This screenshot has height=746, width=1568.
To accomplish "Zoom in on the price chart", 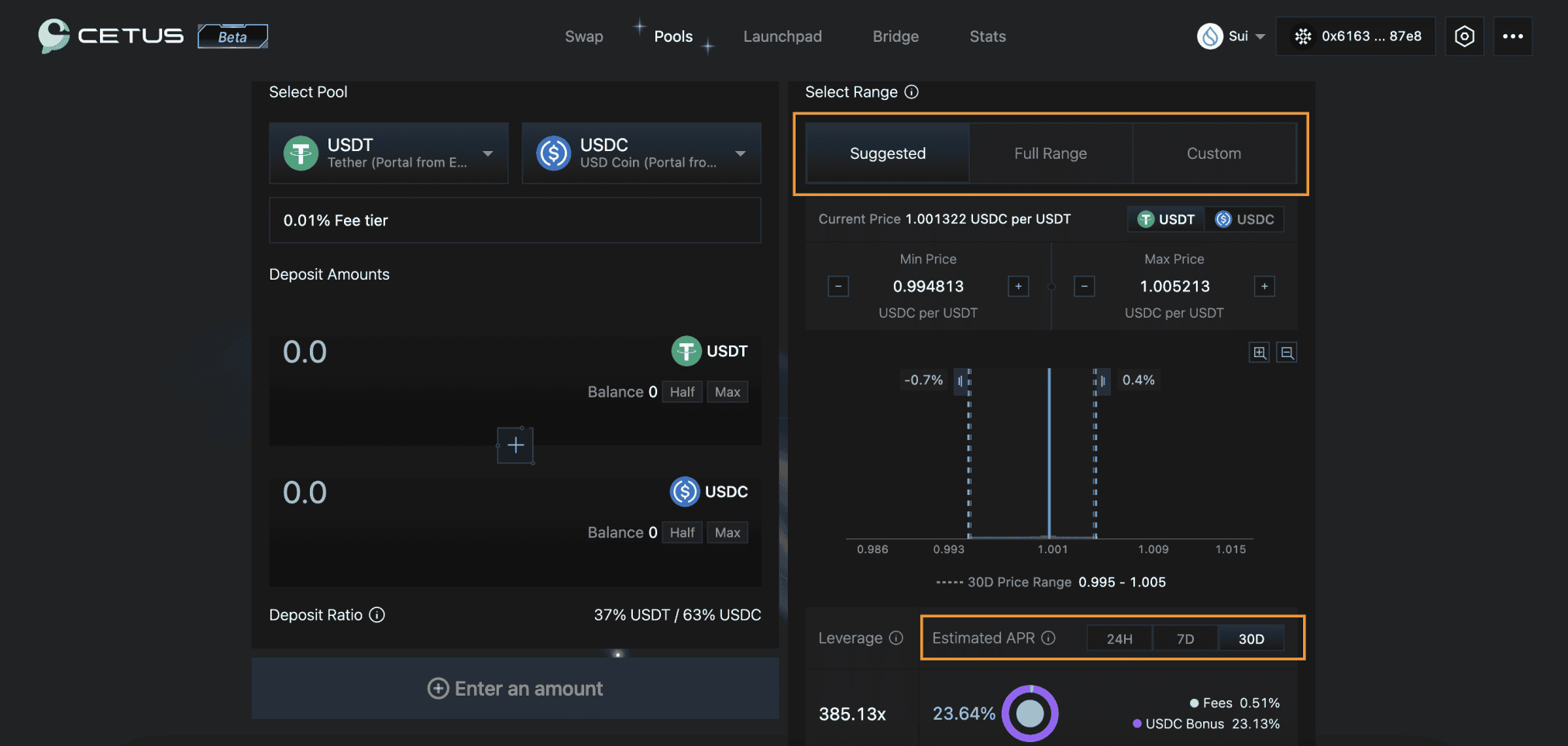I will pos(1260,352).
